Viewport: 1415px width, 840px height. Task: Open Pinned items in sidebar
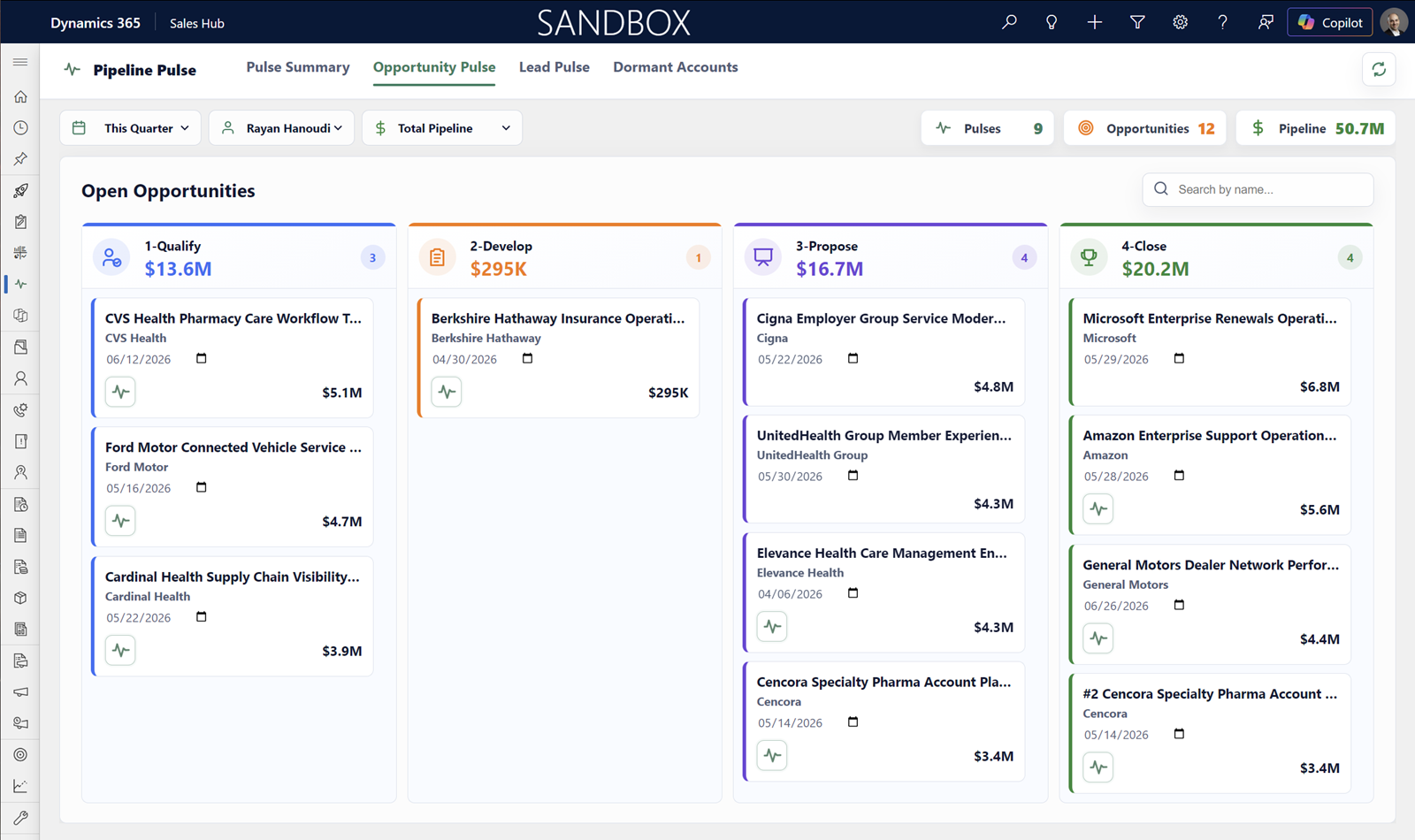[20, 159]
